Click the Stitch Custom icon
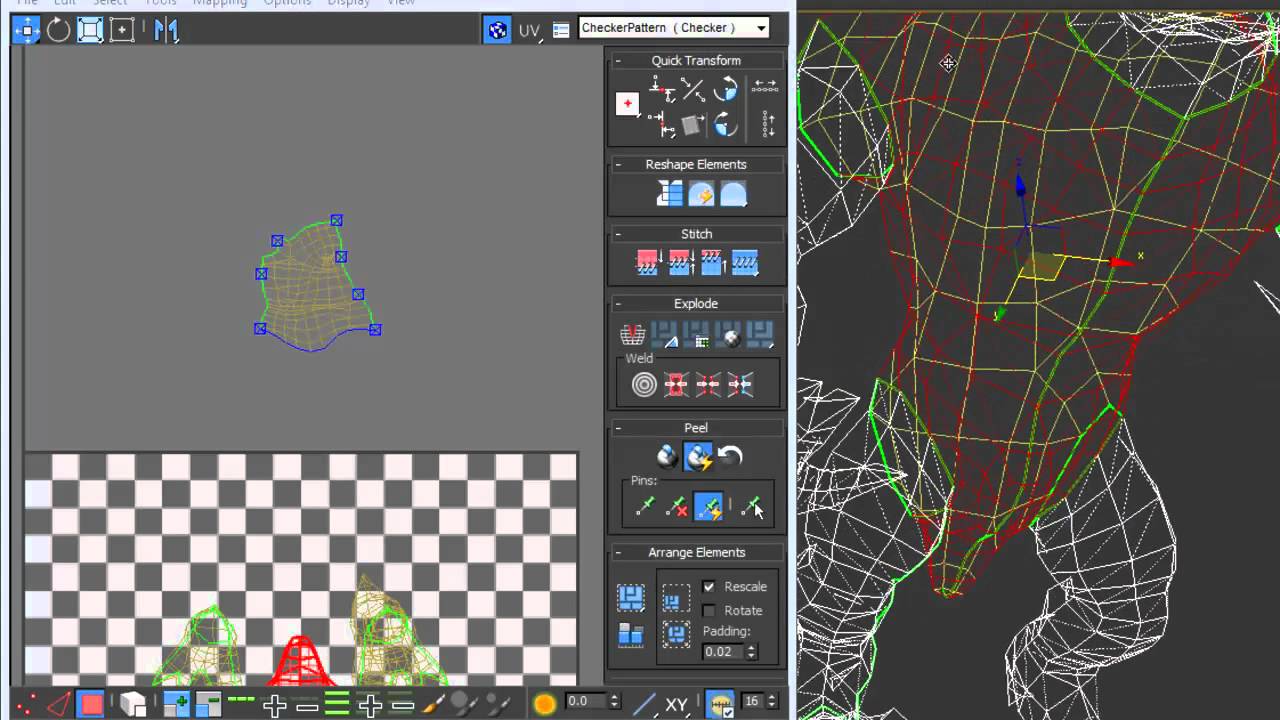Image resolution: width=1280 pixels, height=720 pixels. pyautogui.click(x=744, y=263)
